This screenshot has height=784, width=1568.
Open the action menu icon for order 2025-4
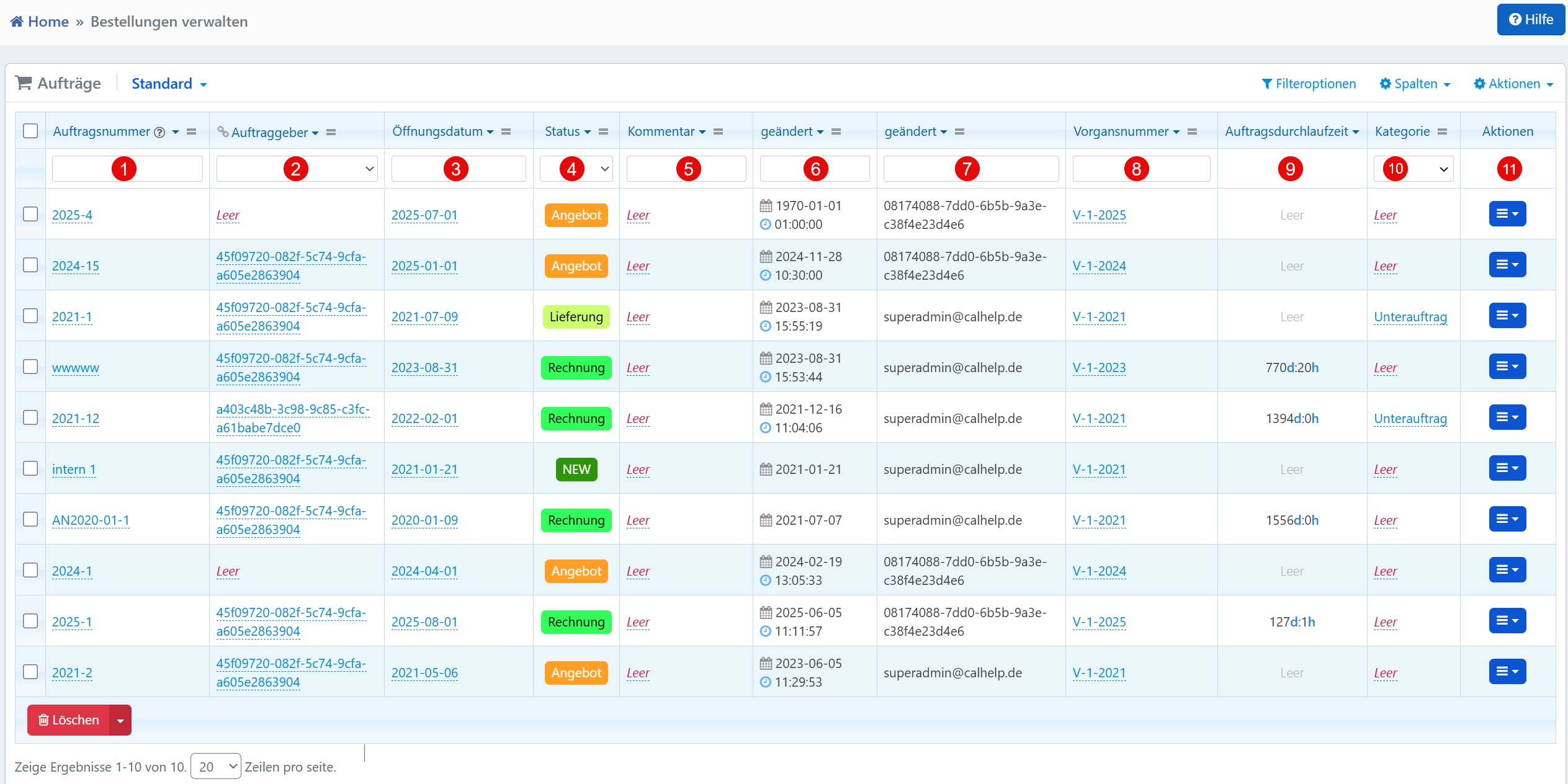pyautogui.click(x=1507, y=214)
